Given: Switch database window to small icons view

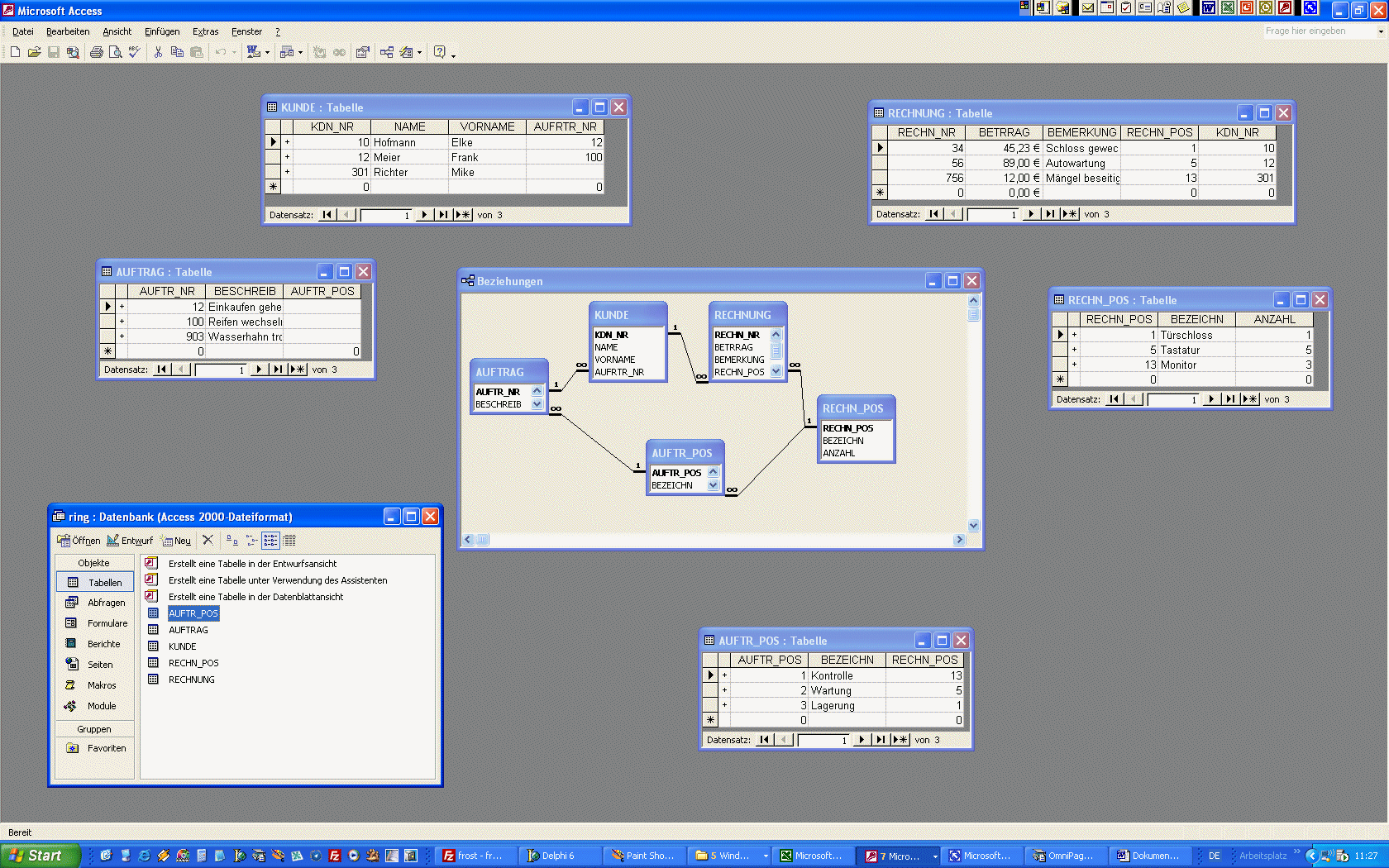Looking at the screenshot, I should click(251, 541).
